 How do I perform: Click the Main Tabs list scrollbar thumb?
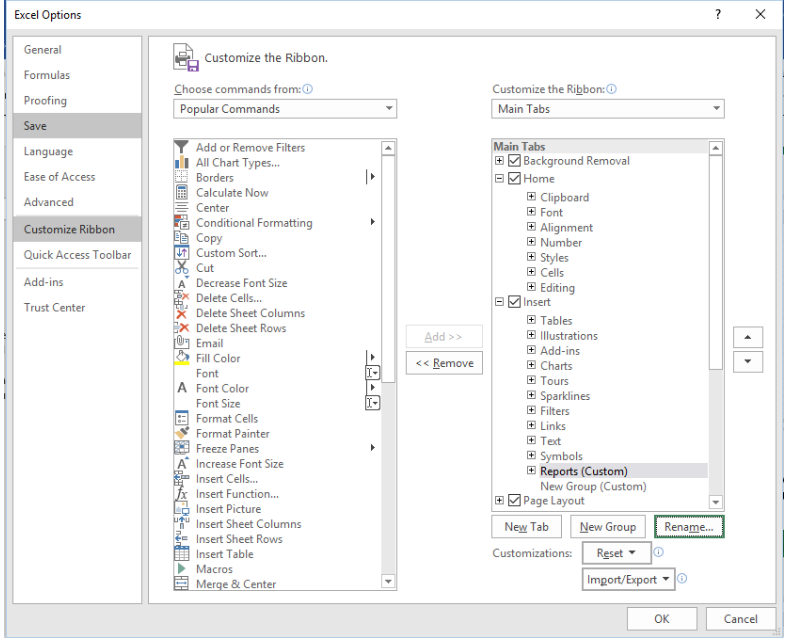(x=716, y=263)
